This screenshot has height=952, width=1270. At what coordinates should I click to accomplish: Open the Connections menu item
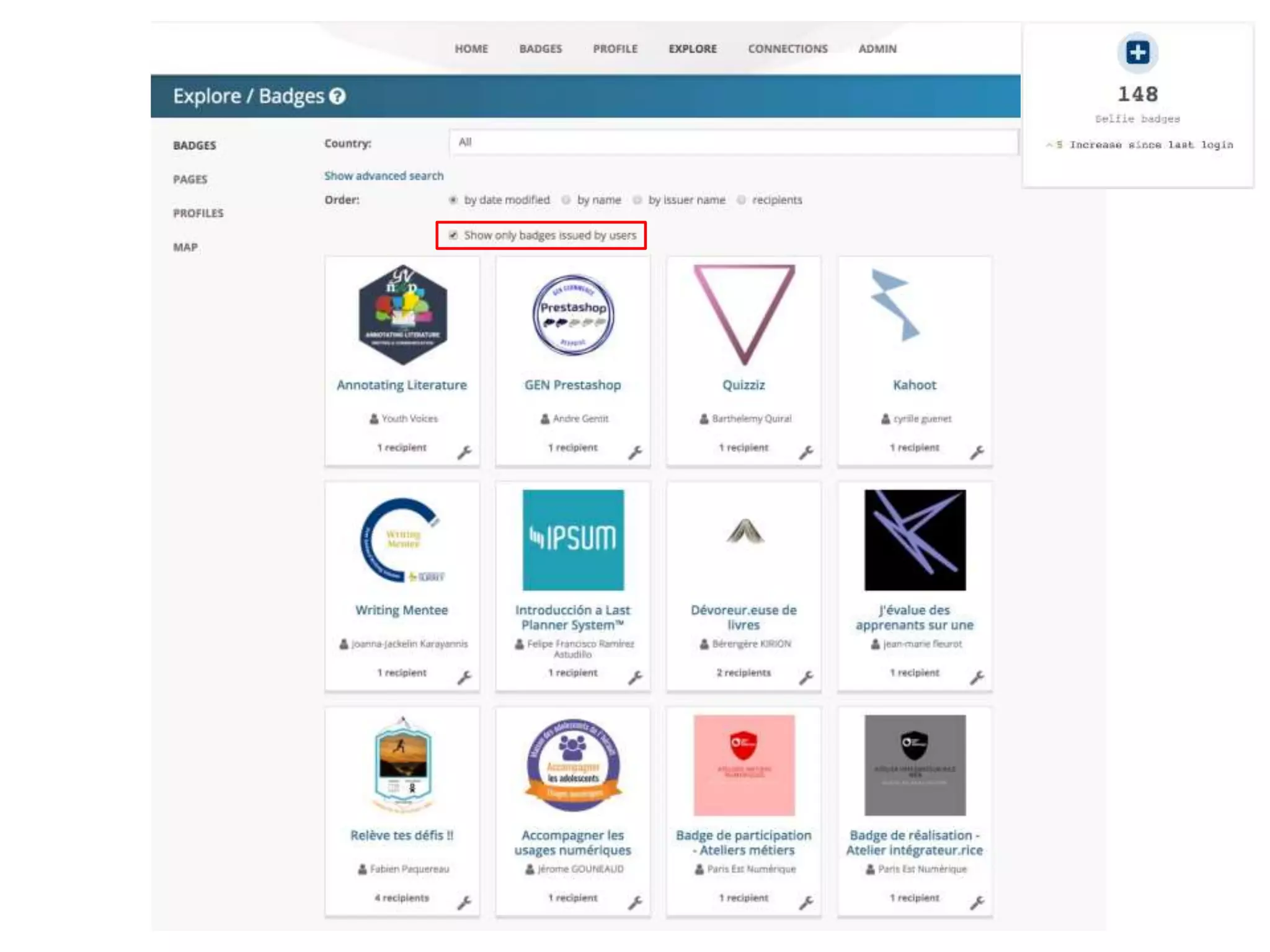click(787, 49)
